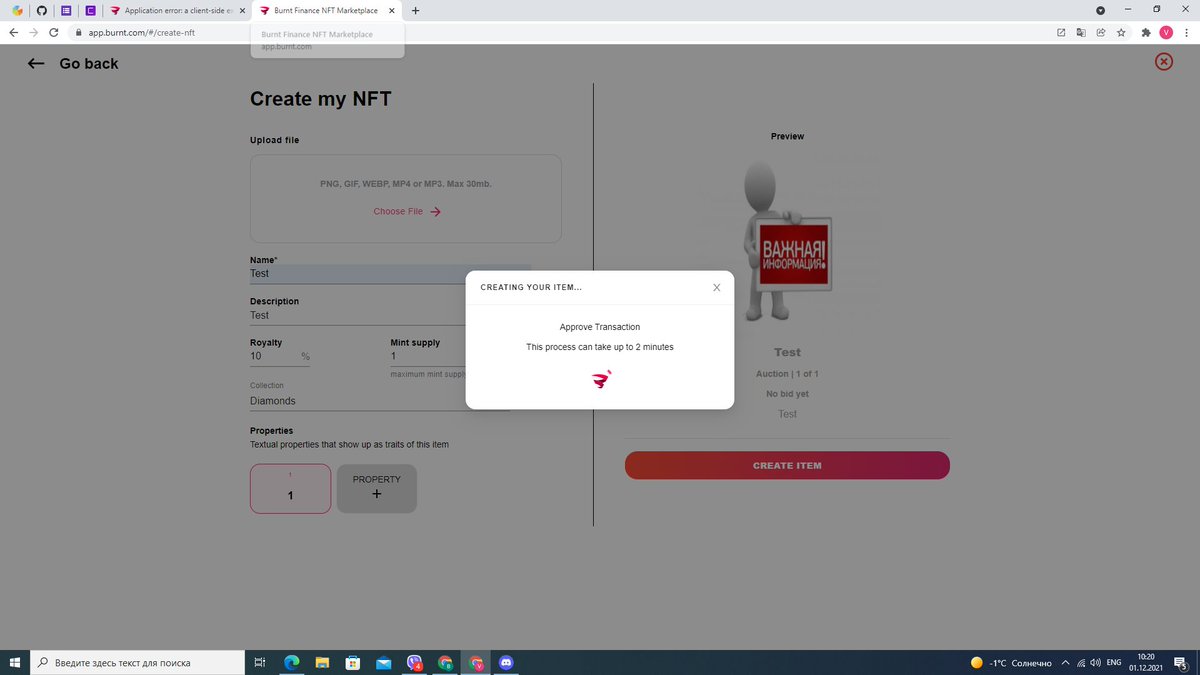The image size is (1200, 675).
Task: Click the site lock icon in address bar
Action: (x=77, y=32)
